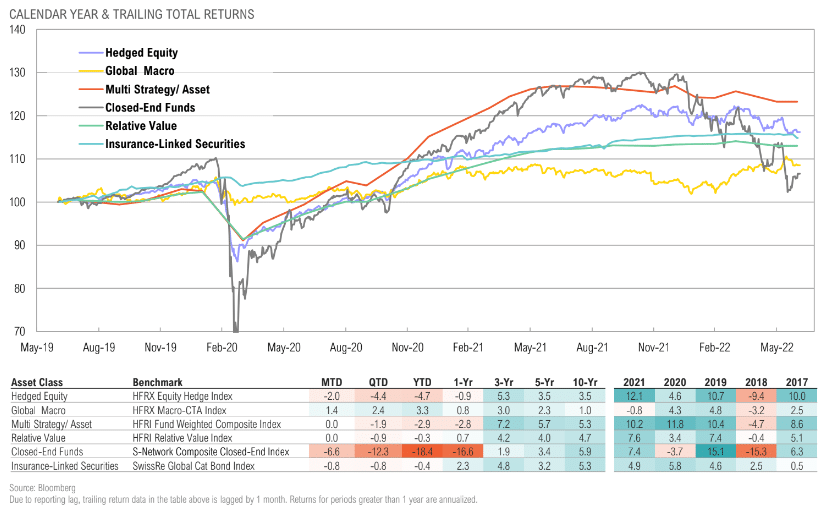Click the Closed-End Funds YTD cell -18.4
Image resolution: width=829 pixels, height=507 pixels.
pos(422,452)
